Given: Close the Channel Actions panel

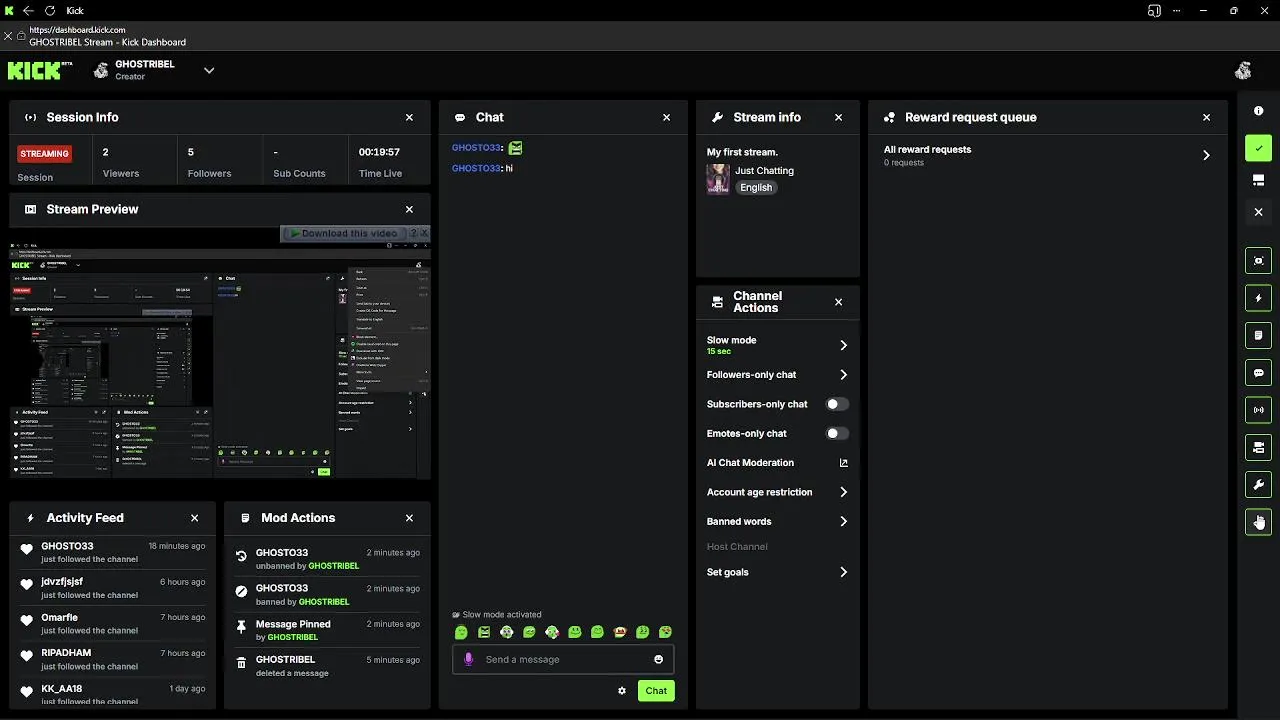Looking at the screenshot, I should pos(838,302).
